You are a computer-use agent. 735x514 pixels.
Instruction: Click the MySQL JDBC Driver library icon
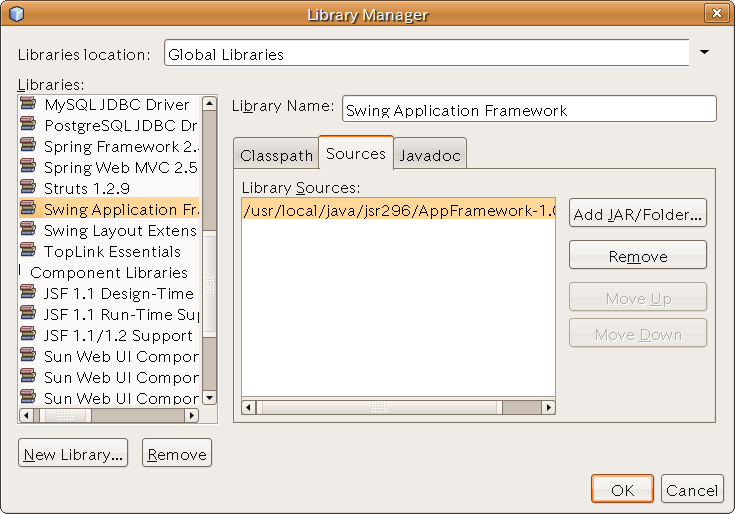(30, 105)
